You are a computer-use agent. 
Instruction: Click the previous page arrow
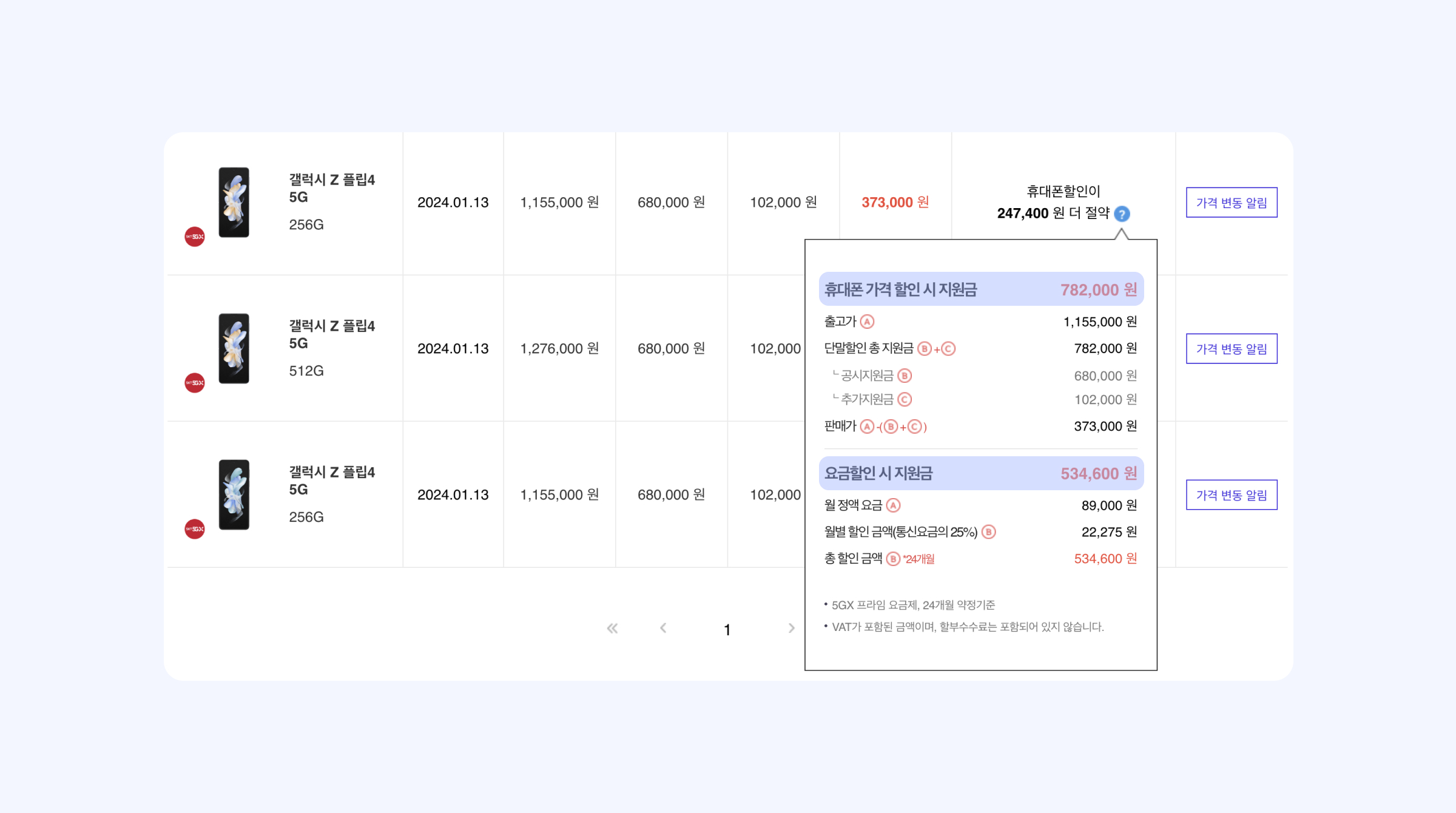[x=664, y=629]
